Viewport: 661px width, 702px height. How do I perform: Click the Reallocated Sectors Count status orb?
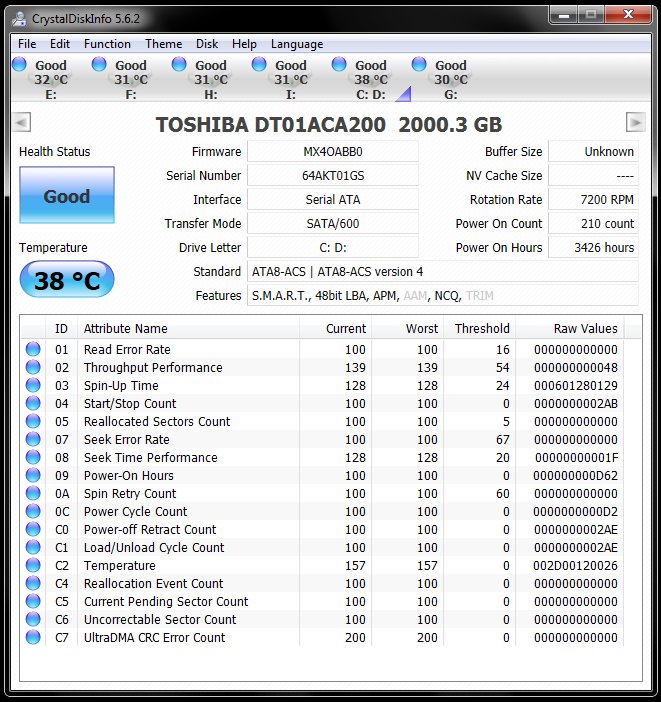click(x=33, y=422)
